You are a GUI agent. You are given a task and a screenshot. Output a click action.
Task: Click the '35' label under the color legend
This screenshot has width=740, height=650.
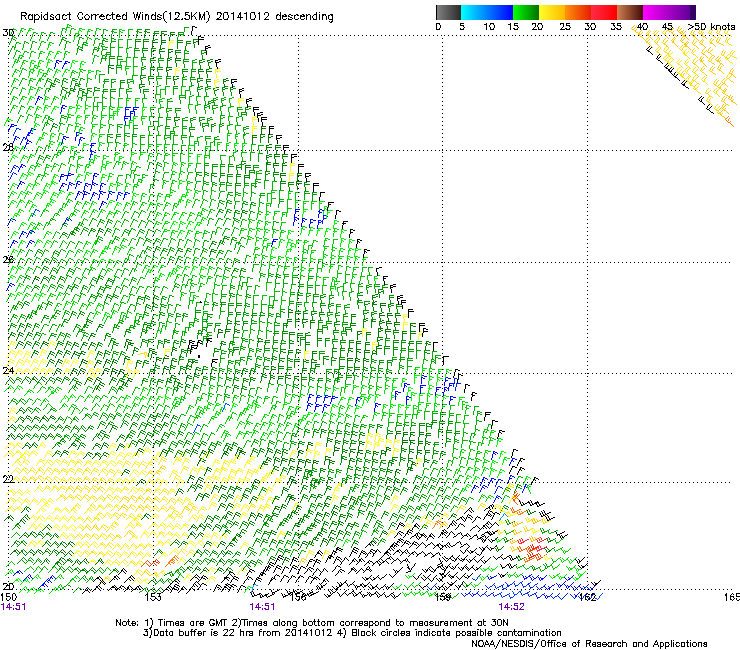[616, 27]
